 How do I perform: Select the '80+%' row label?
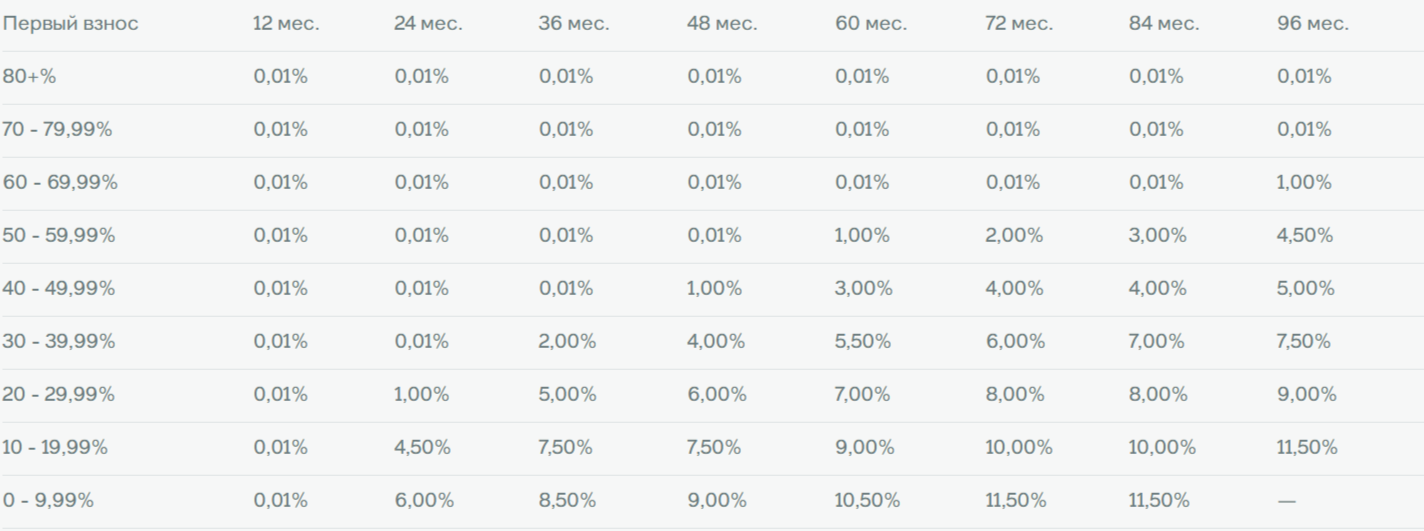[29, 77]
